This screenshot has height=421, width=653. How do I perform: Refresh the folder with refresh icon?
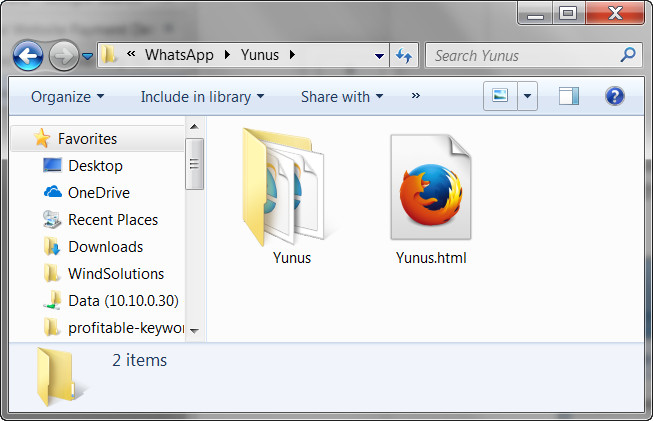pos(404,55)
